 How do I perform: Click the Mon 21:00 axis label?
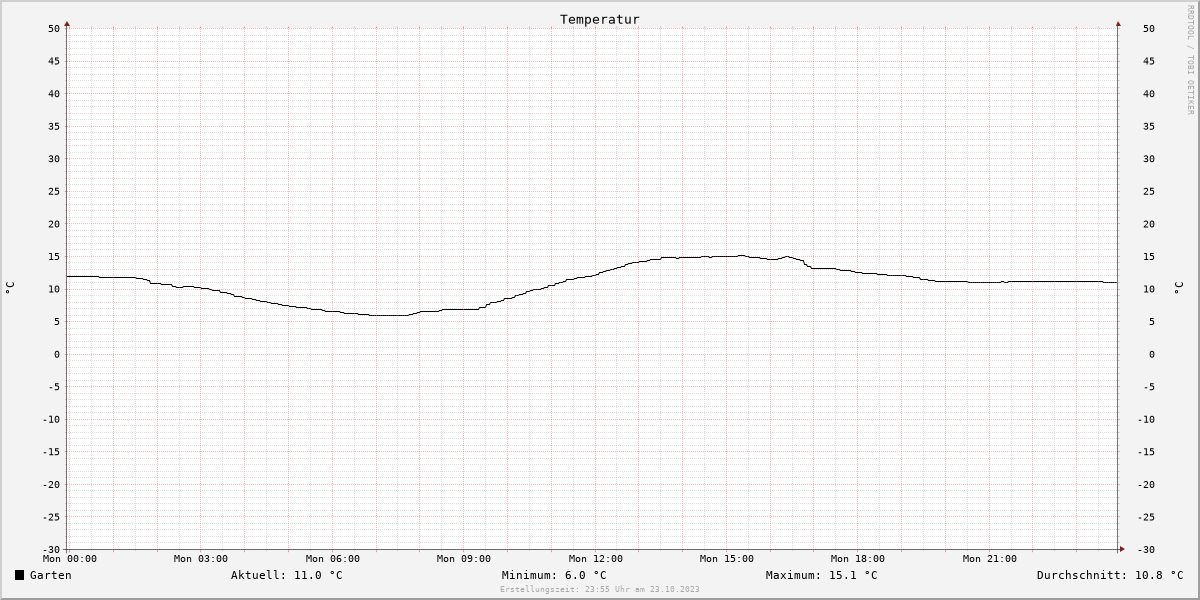tap(990, 559)
